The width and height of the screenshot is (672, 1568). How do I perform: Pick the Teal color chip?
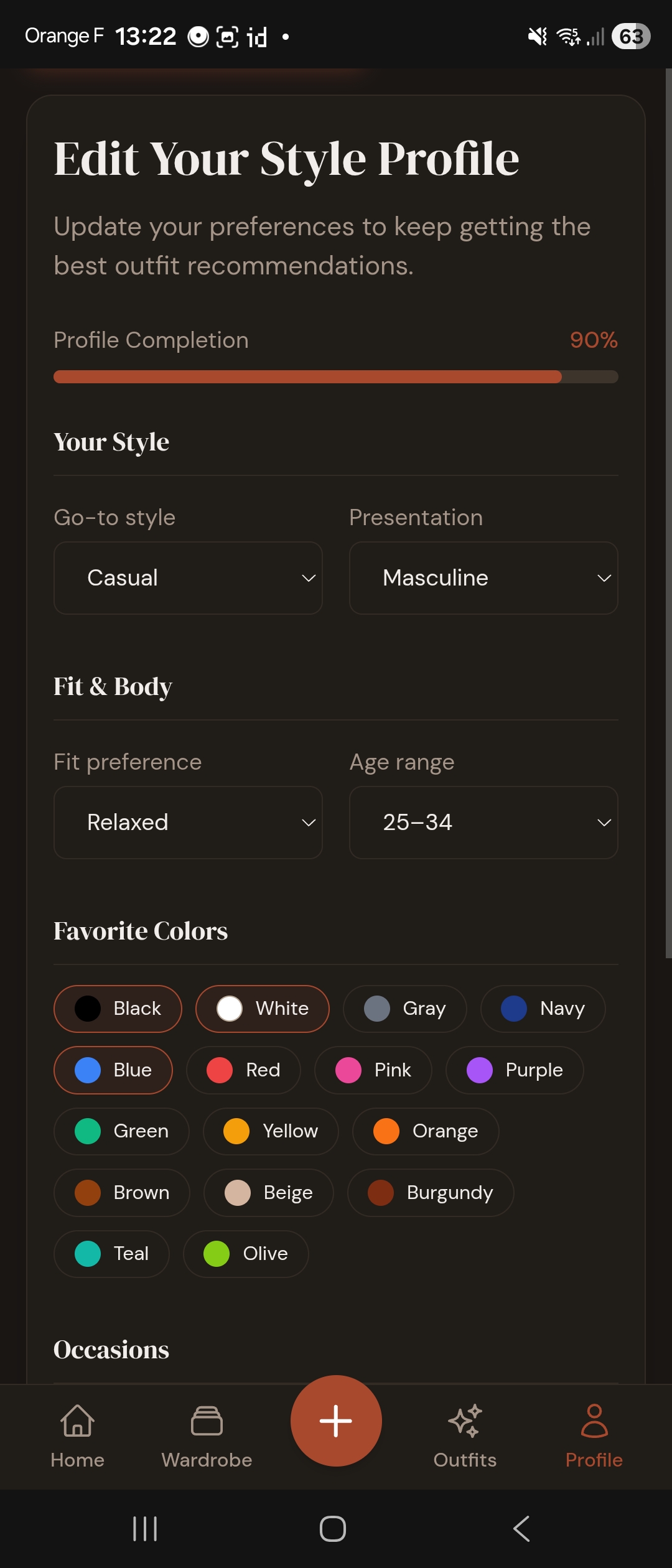point(111,1254)
